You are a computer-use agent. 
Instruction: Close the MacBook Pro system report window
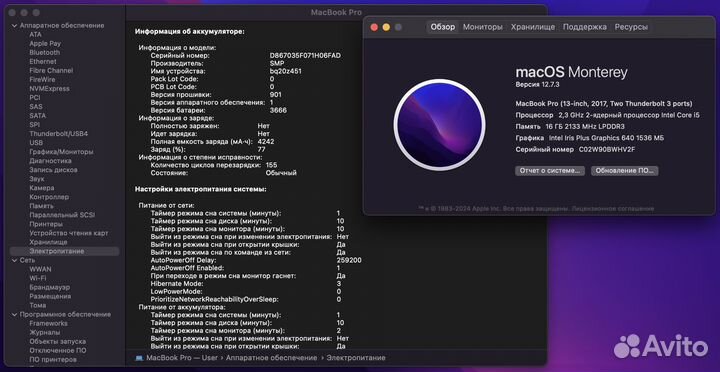tap(12, 13)
